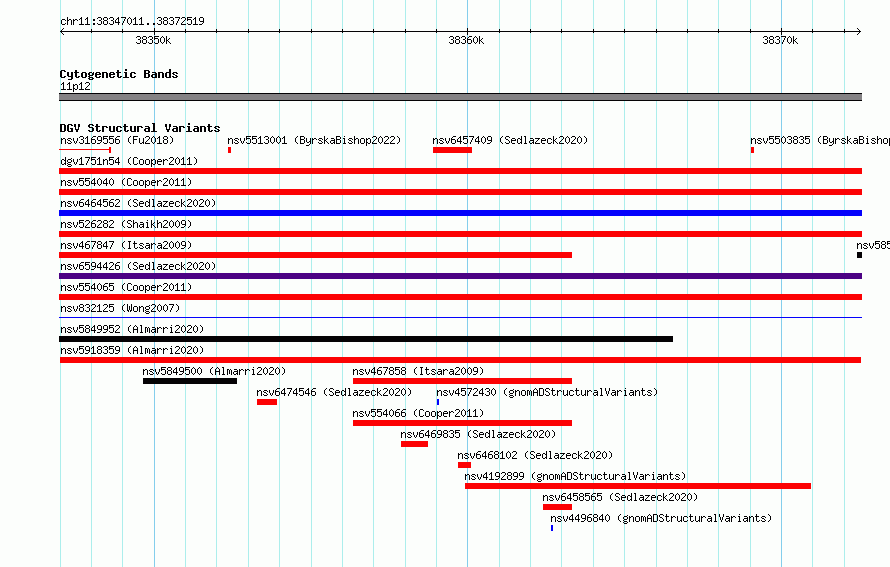Select the nsv4572430 (gnomADStructuralVariants) label
890x567 pixels.
(547, 392)
